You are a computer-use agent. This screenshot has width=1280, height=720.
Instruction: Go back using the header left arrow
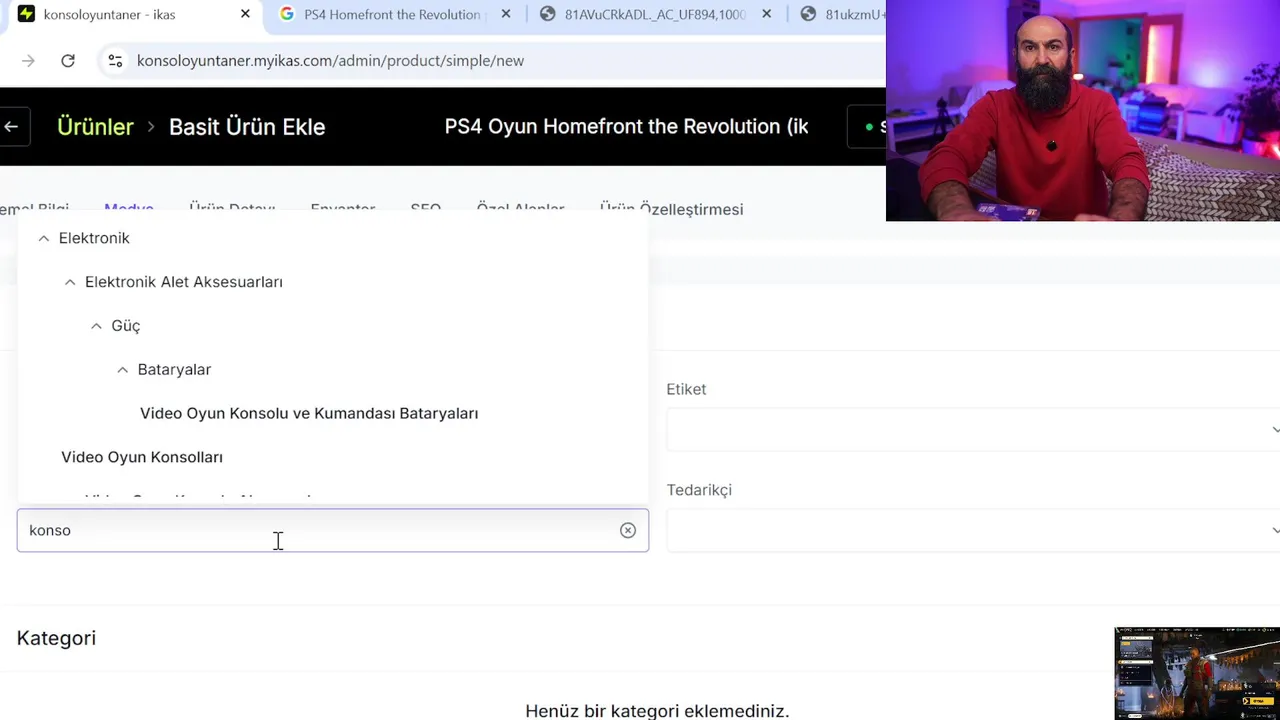point(11,127)
